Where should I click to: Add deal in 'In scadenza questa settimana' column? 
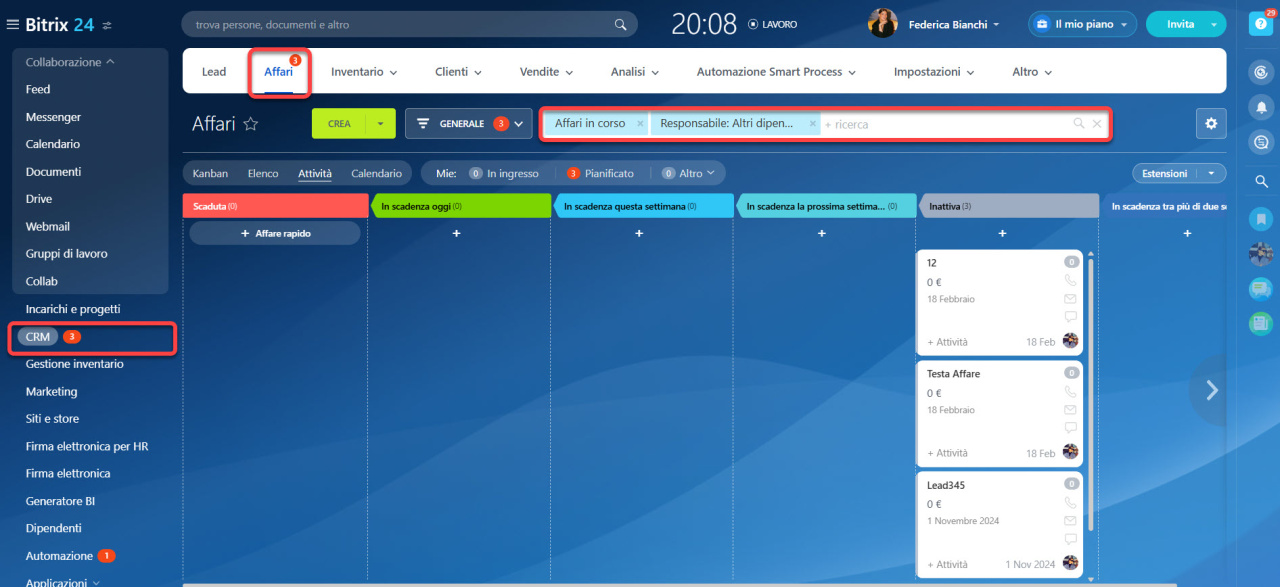[639, 233]
